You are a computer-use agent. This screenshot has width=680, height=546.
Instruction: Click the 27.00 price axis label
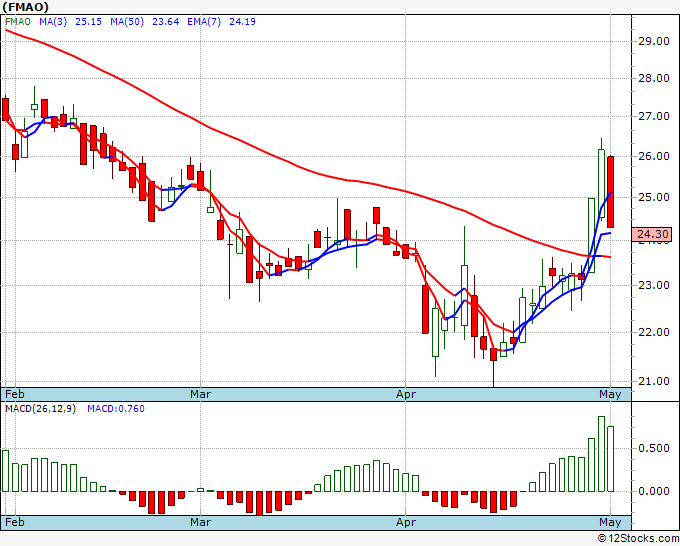(x=654, y=116)
